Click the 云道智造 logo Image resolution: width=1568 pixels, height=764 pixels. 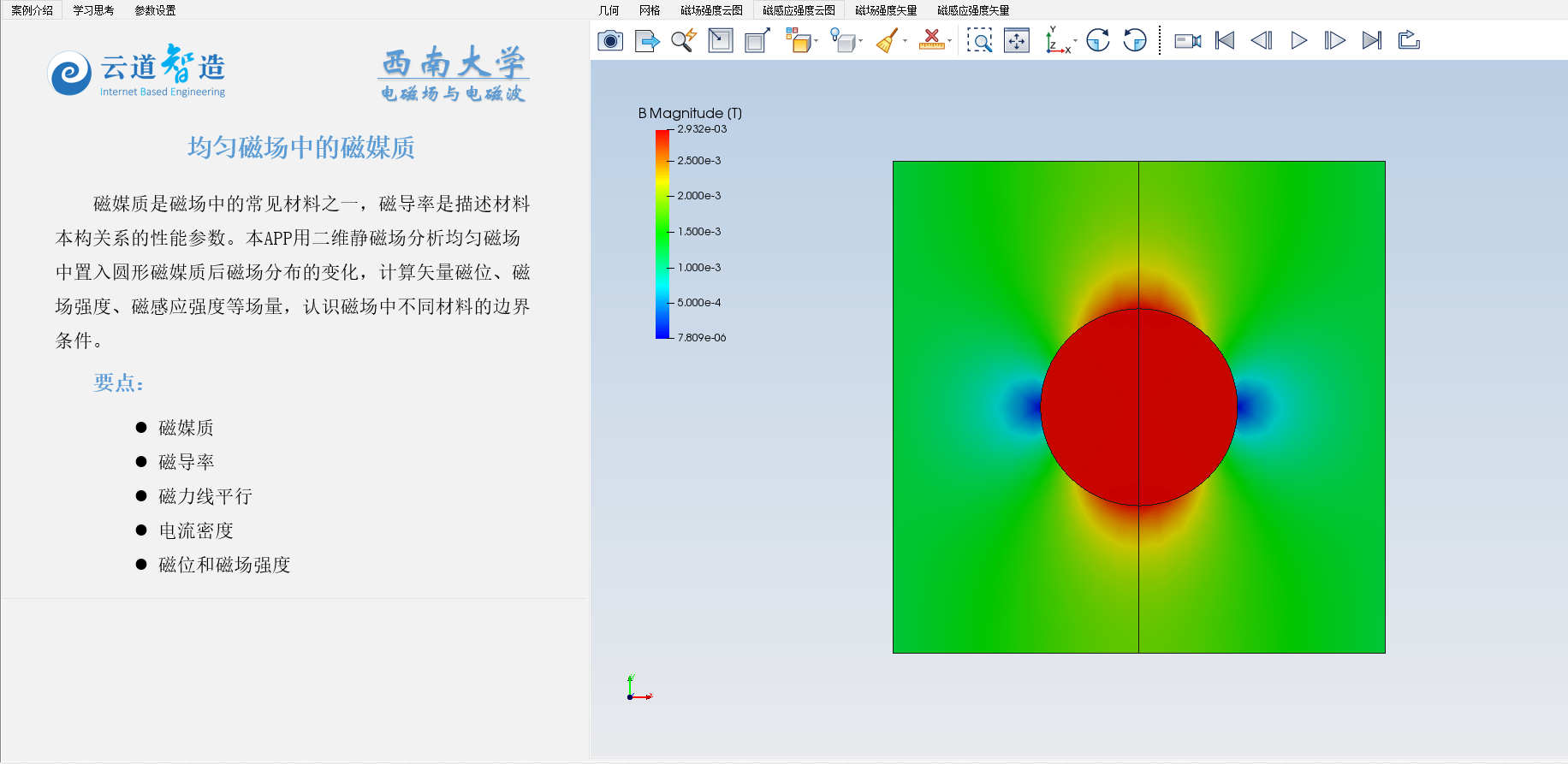137,72
